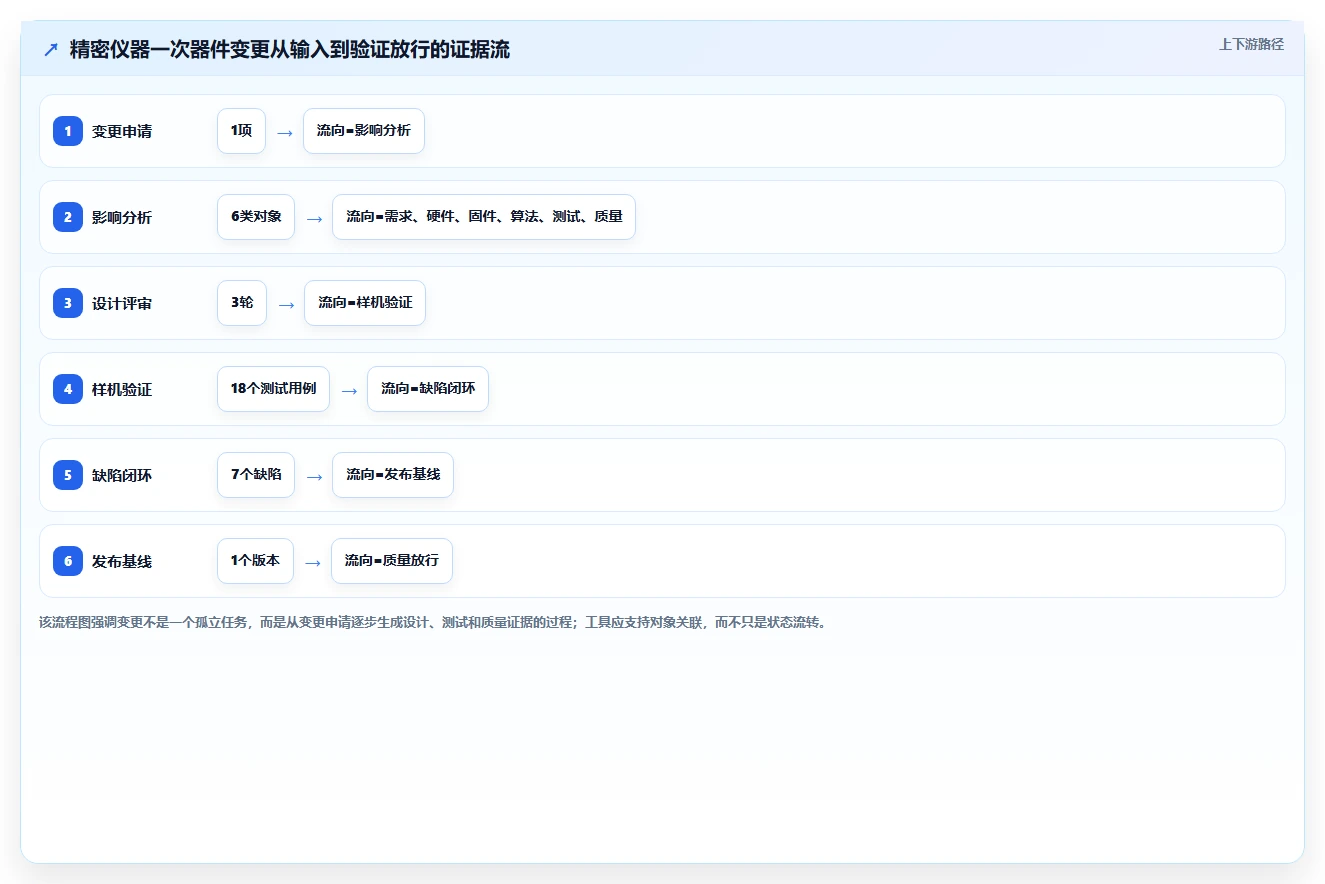Viewport: 1325px width, 884px height.
Task: Select the number 4 badge beside 样机验证
Action: pyautogui.click(x=68, y=389)
